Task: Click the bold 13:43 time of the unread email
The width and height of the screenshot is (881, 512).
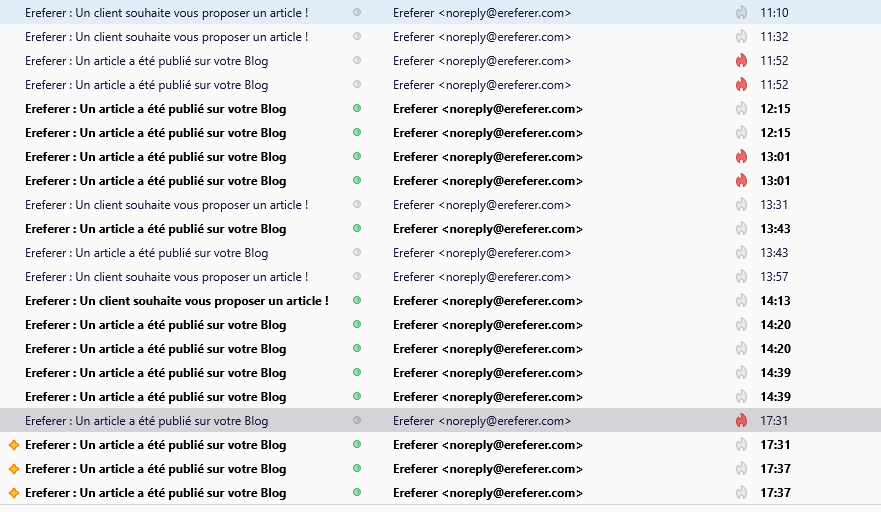Action: coord(775,229)
